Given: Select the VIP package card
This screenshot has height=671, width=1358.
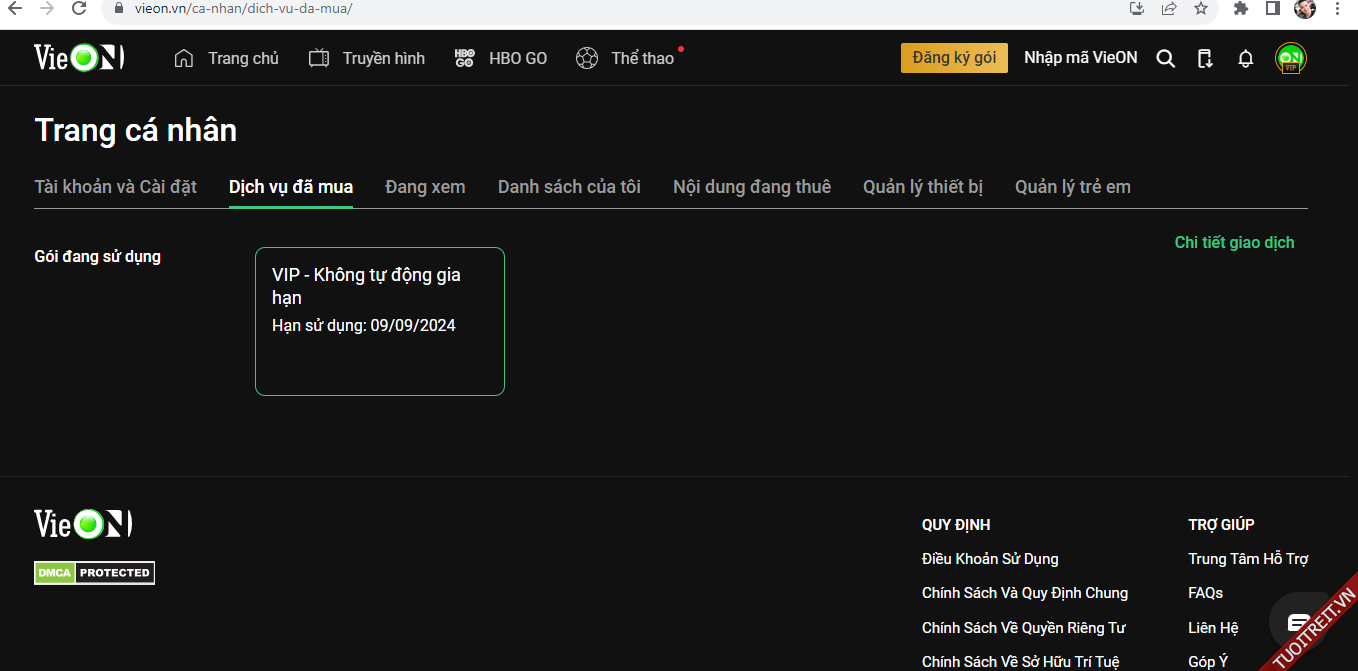Looking at the screenshot, I should (380, 321).
